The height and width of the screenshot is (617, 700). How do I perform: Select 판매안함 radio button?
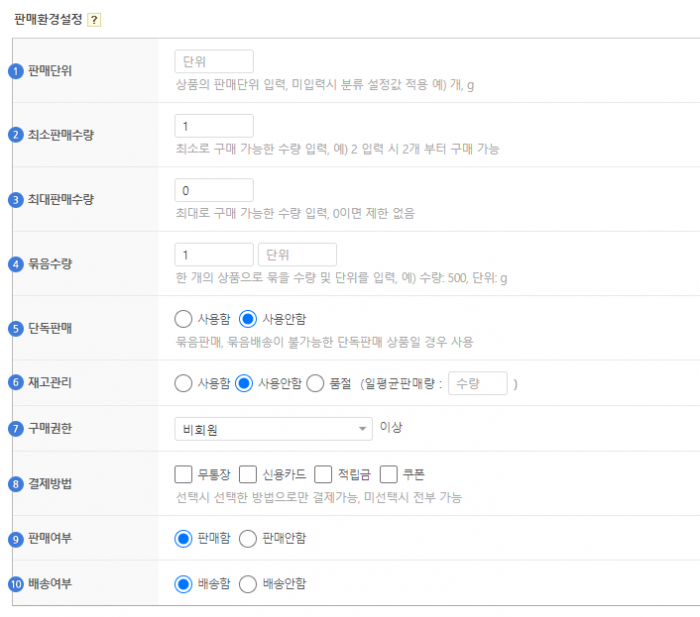click(249, 538)
